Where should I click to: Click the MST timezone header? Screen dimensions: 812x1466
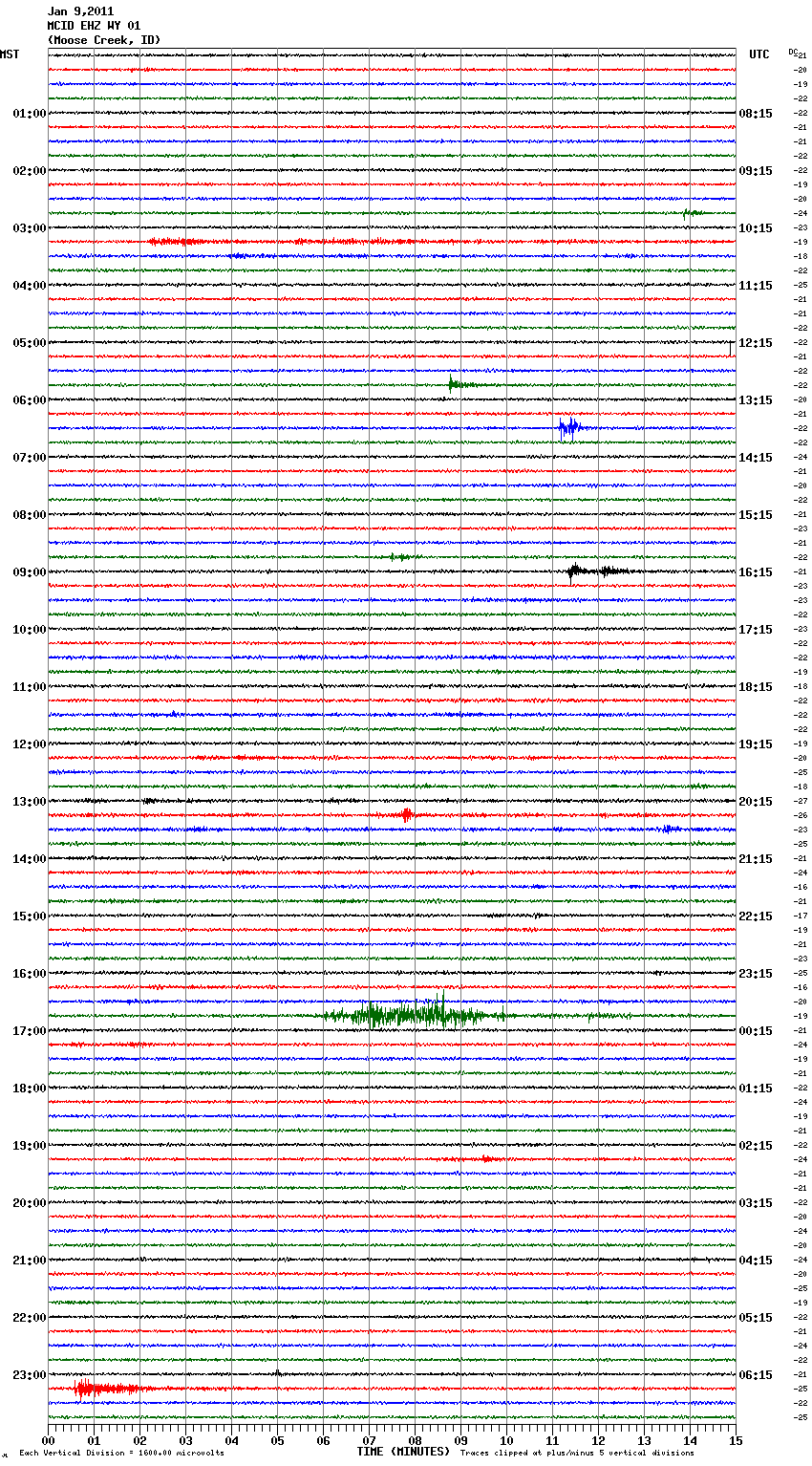click(x=10, y=54)
